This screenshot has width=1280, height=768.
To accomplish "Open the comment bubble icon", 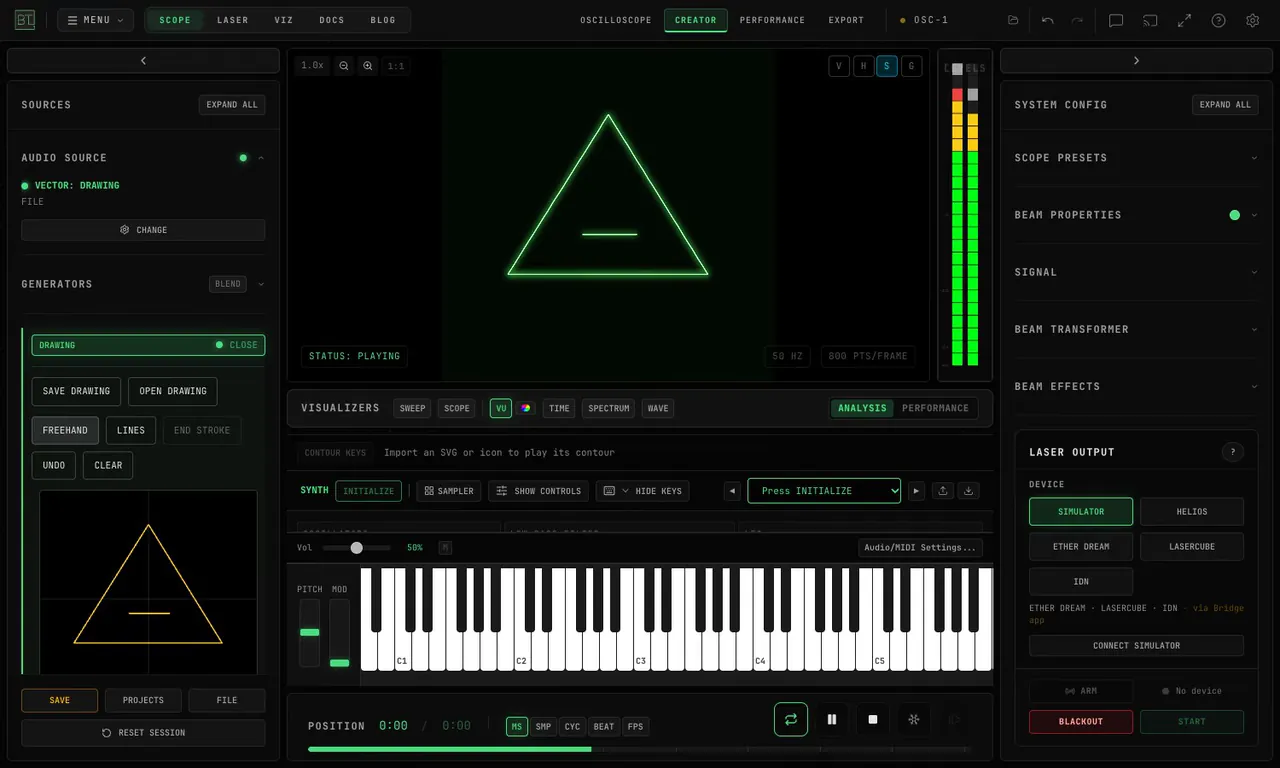I will coord(1116,20).
